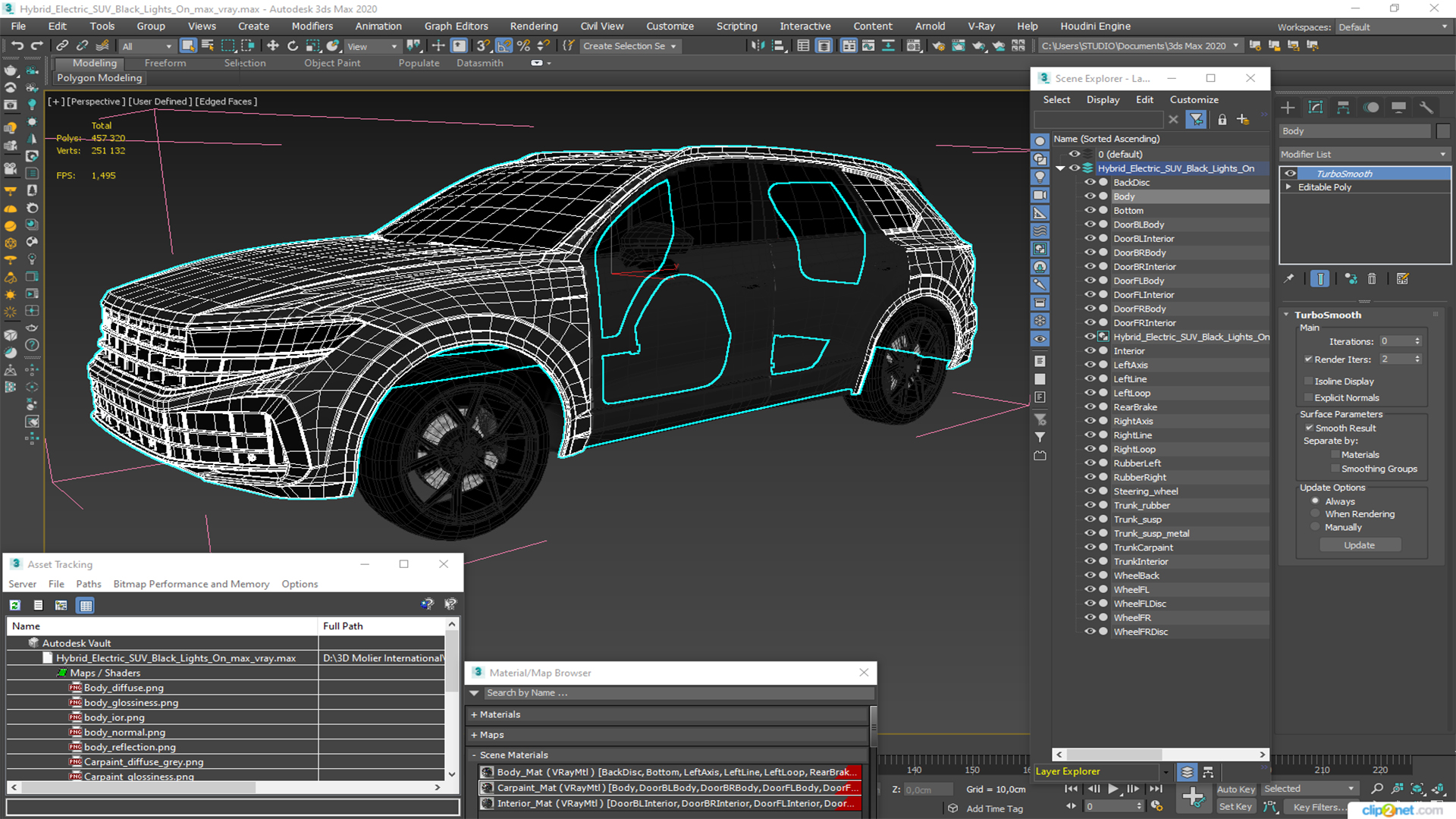Image resolution: width=1456 pixels, height=819 pixels.
Task: Open project path dropdown in toolbar
Action: pos(1236,45)
